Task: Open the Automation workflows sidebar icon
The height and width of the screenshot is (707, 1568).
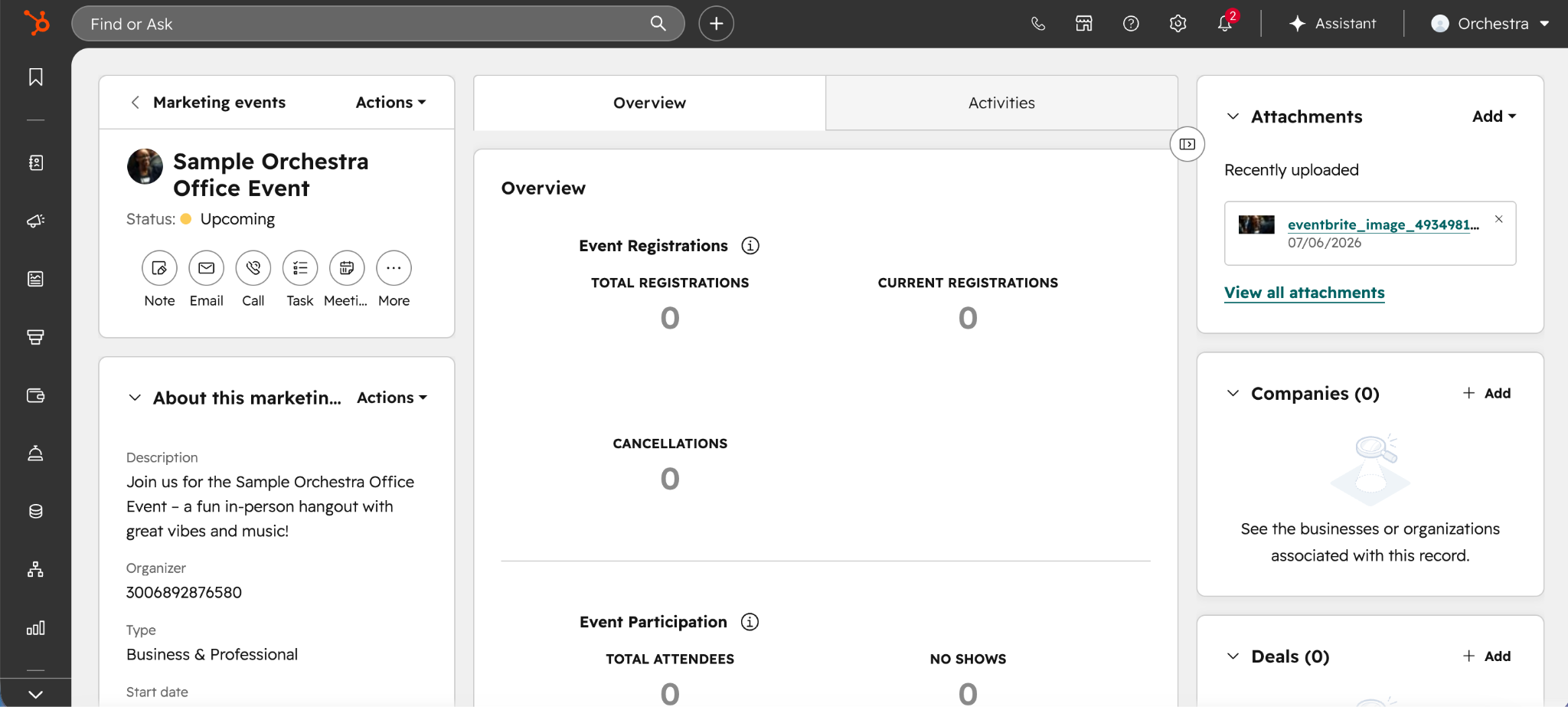Action: [x=36, y=570]
